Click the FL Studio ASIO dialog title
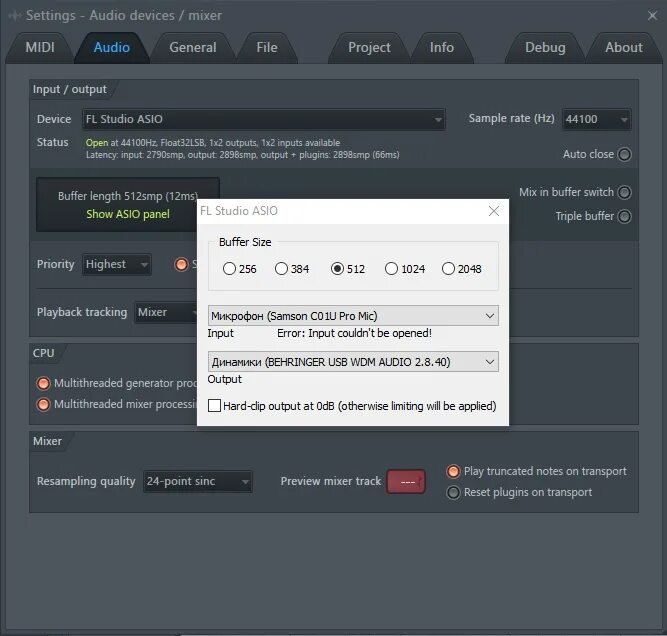Viewport: 667px width, 636px height. [x=239, y=211]
